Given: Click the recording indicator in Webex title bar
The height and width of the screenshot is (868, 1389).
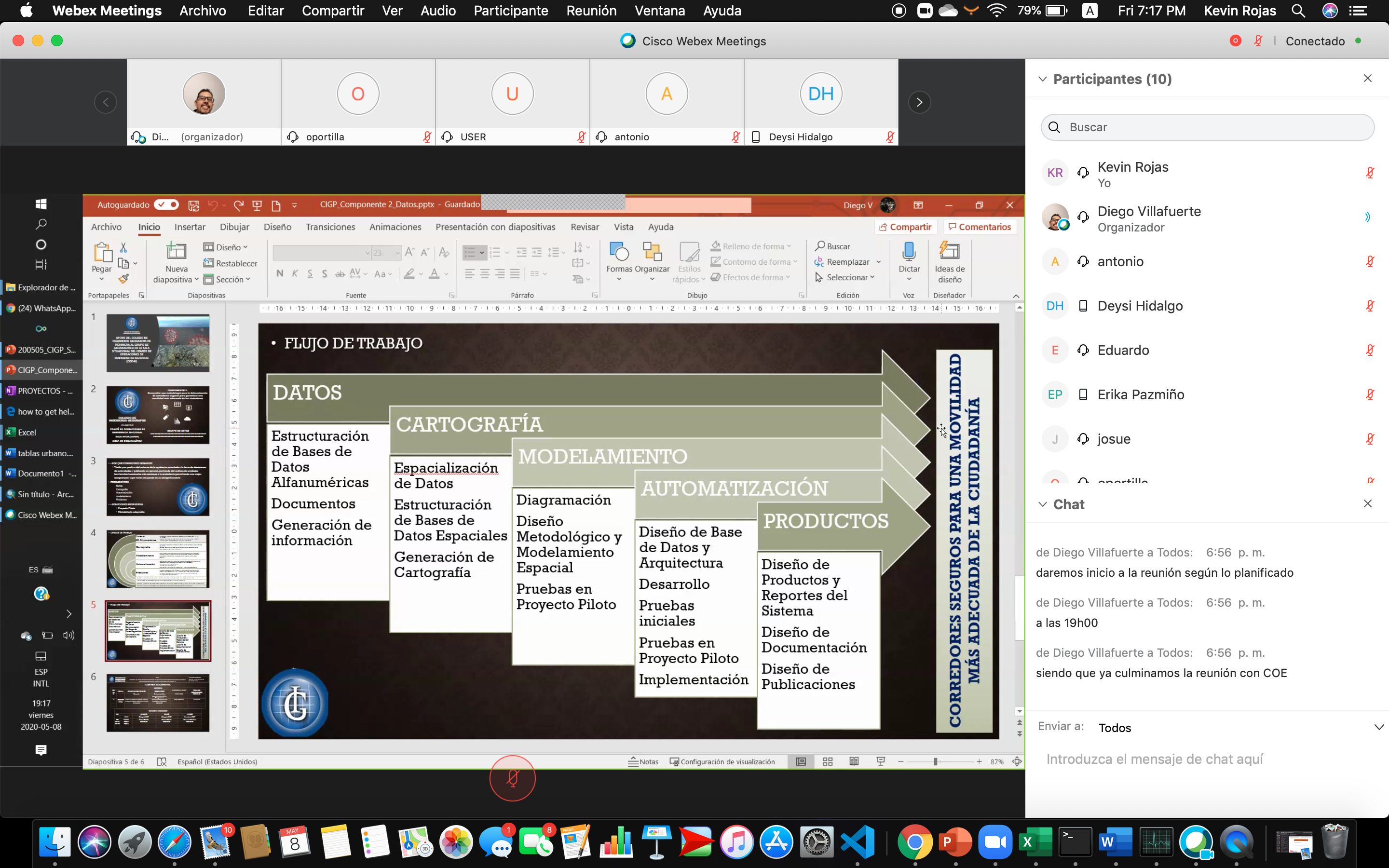Looking at the screenshot, I should tap(1235, 41).
